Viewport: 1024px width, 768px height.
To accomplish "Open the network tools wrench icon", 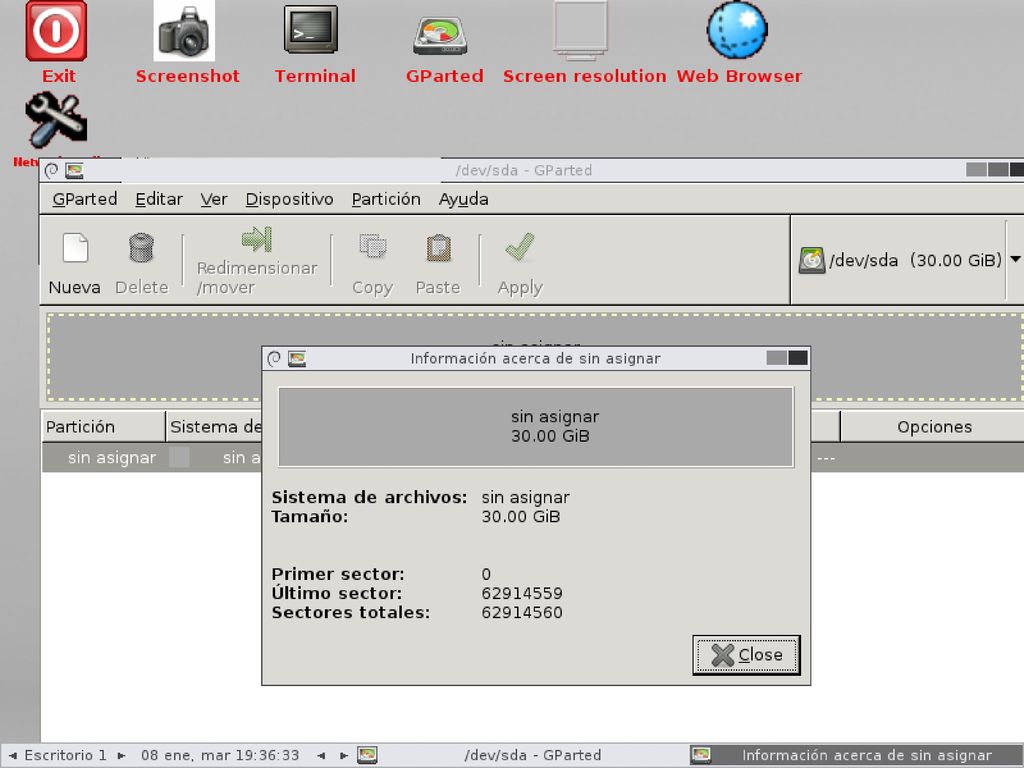I will pyautogui.click(x=56, y=120).
